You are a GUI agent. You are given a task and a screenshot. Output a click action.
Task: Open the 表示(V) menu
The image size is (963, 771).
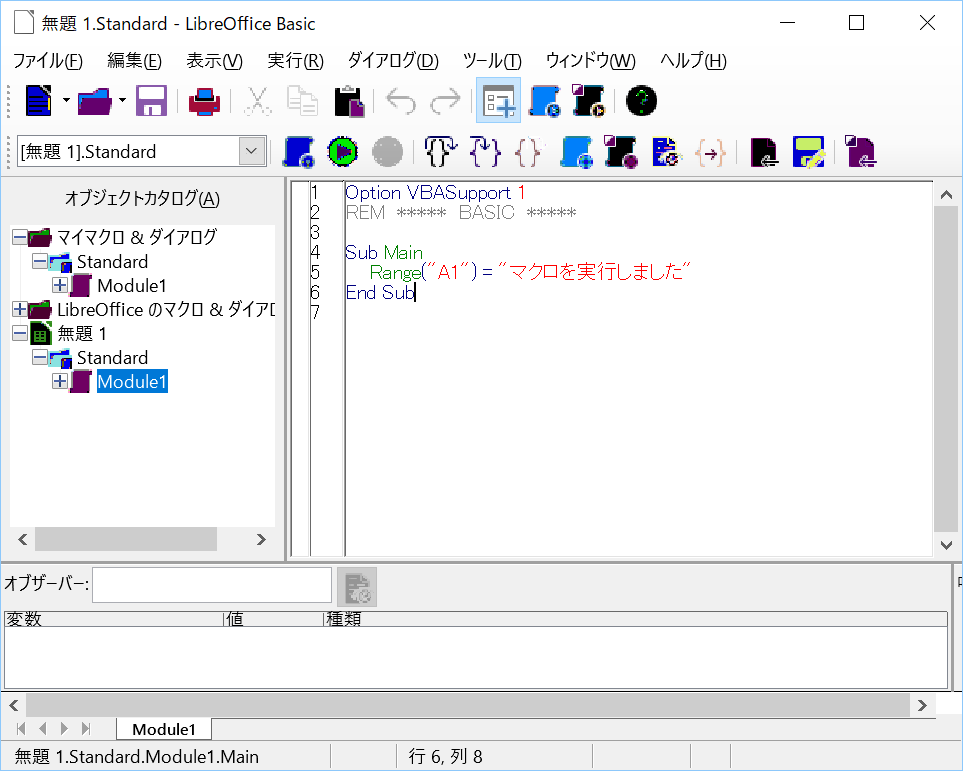pos(214,61)
